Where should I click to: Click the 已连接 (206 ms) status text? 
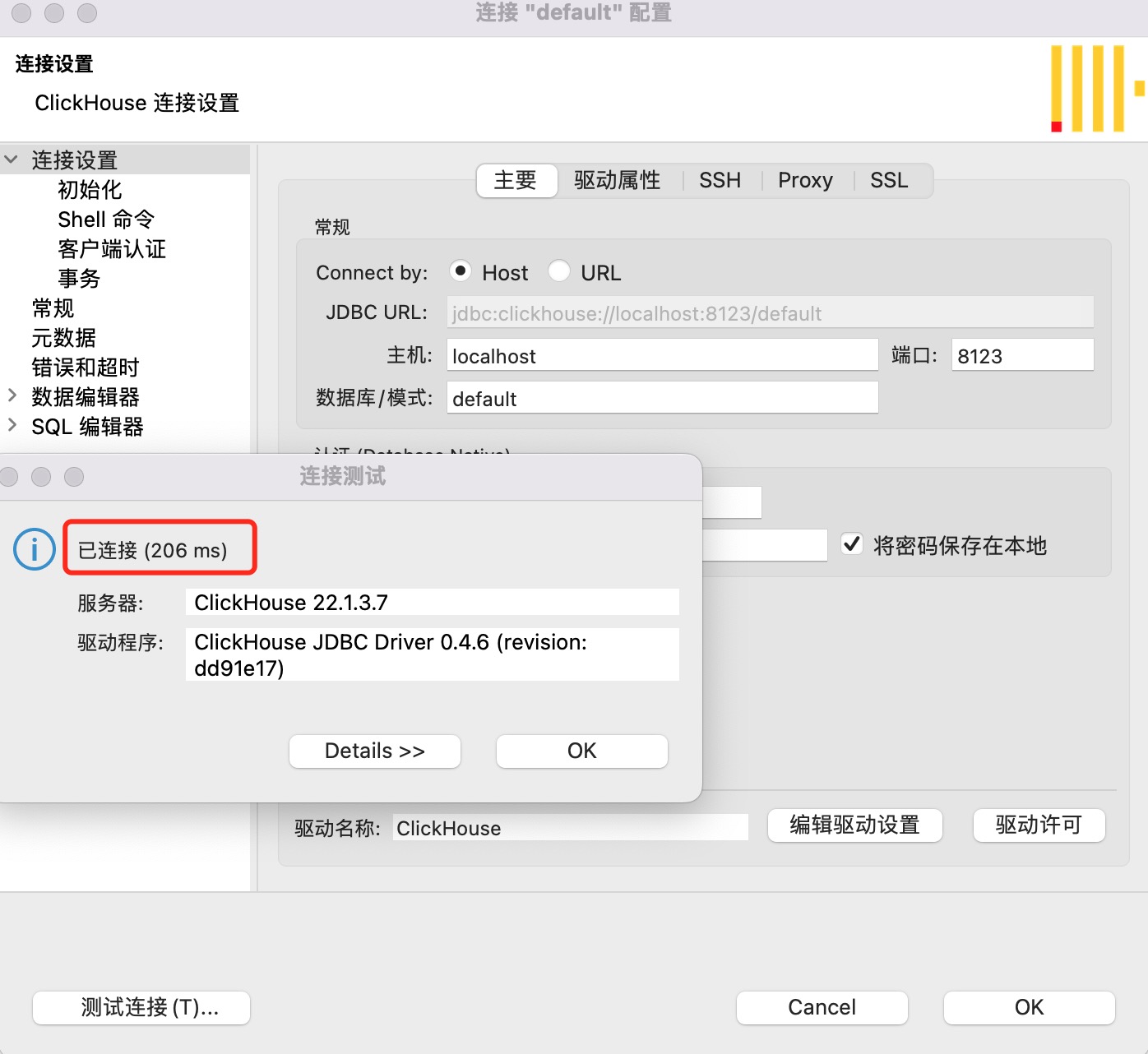(152, 550)
